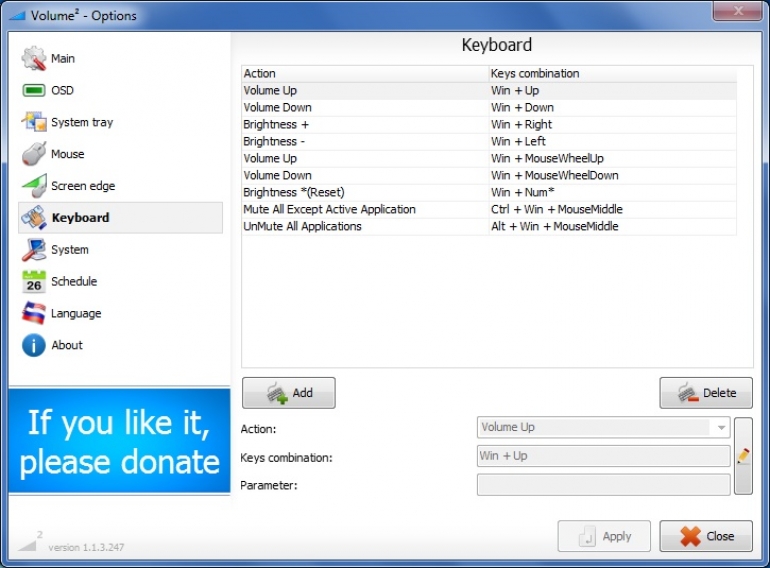
Task: Click the Main wrench icon in sidebar
Action: click(33, 58)
